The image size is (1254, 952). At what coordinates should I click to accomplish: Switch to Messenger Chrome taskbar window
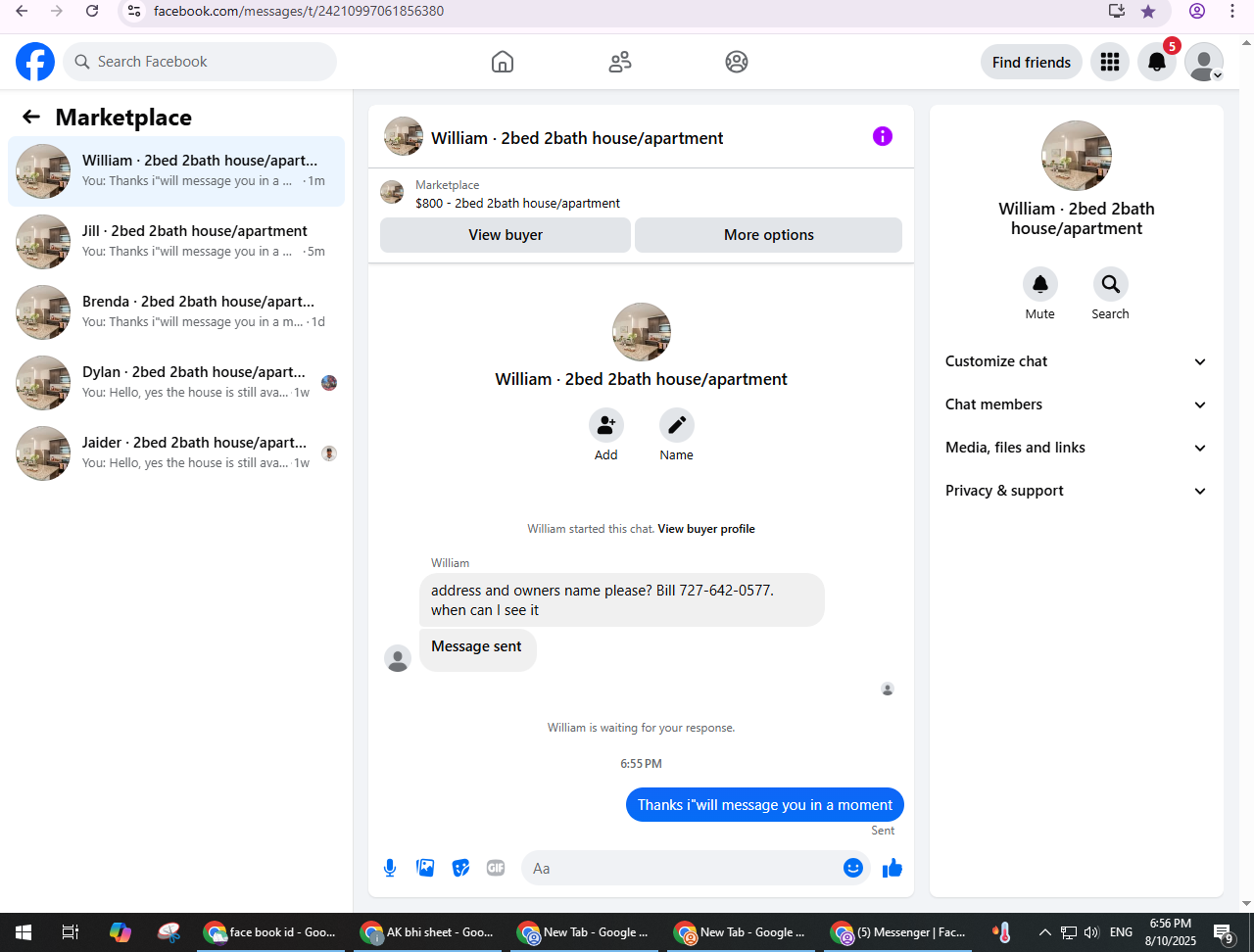click(897, 932)
